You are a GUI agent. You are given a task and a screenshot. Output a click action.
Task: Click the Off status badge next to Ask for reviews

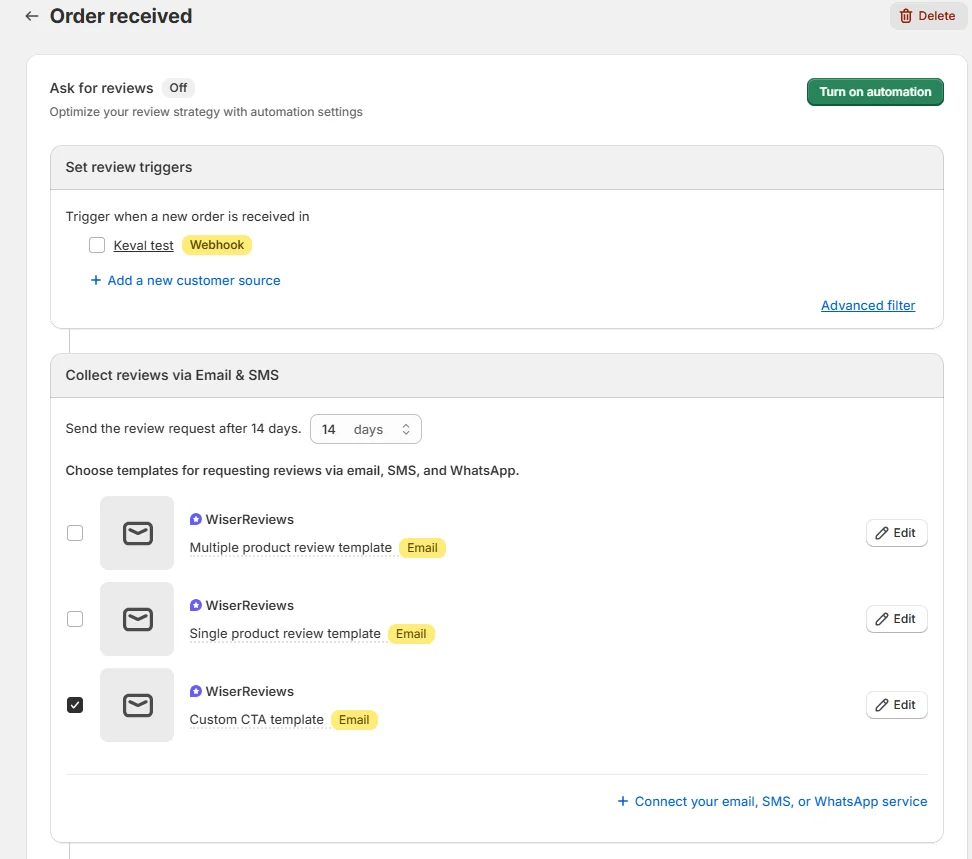click(178, 87)
